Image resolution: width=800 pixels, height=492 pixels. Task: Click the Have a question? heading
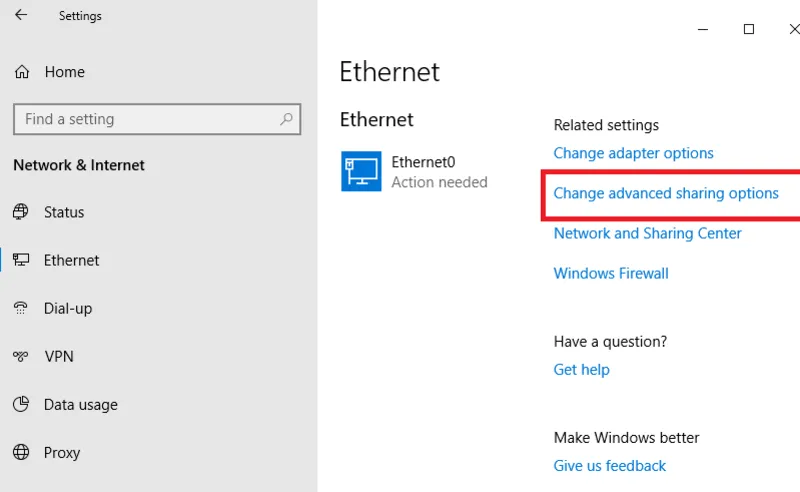tap(610, 341)
